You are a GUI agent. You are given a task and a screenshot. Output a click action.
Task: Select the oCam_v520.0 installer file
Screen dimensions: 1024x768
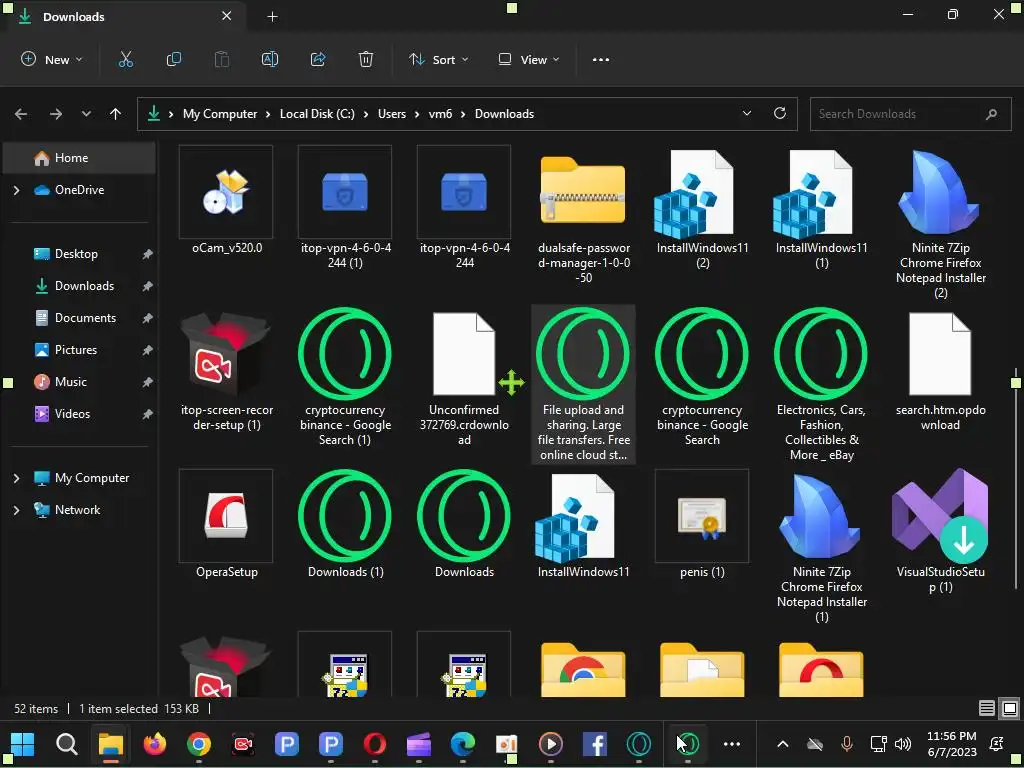click(x=226, y=201)
